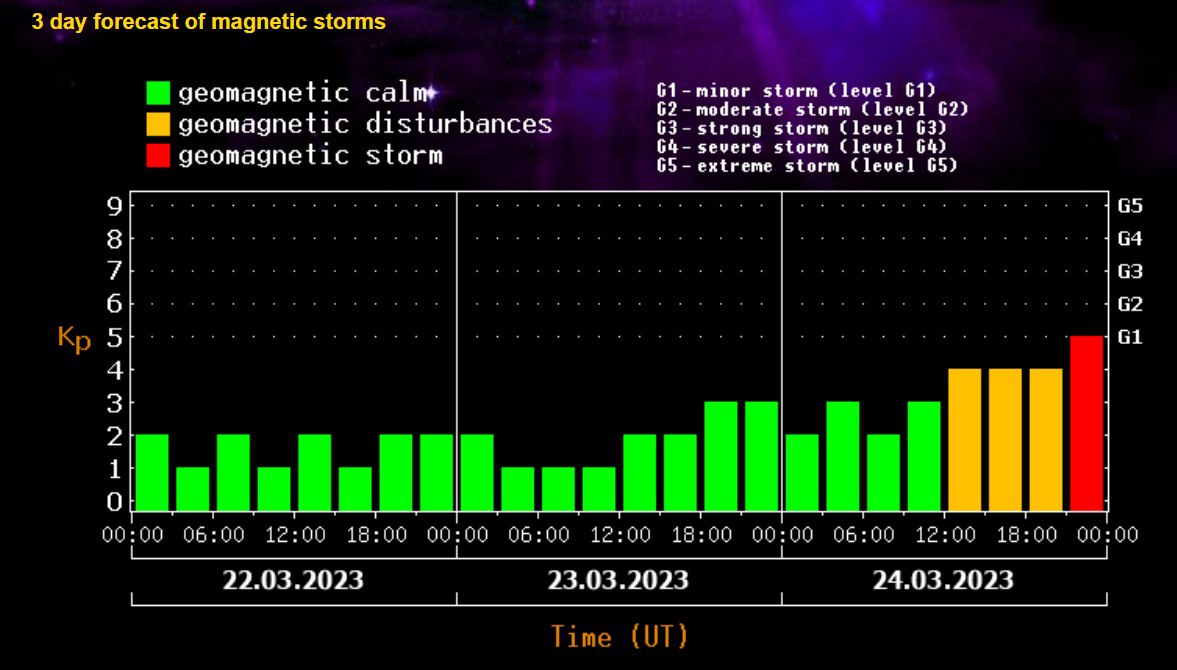Click the orange geomagnetic disturbances legend swatch
The height and width of the screenshot is (670, 1177).
(158, 124)
